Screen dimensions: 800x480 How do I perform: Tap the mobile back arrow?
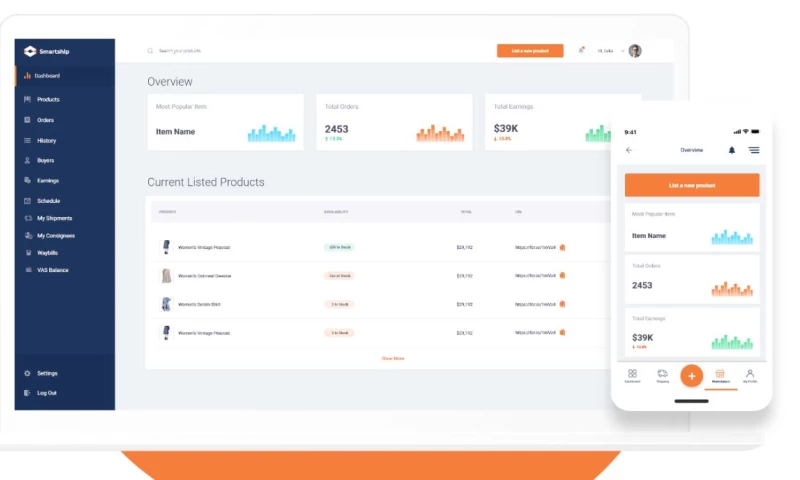[629, 150]
